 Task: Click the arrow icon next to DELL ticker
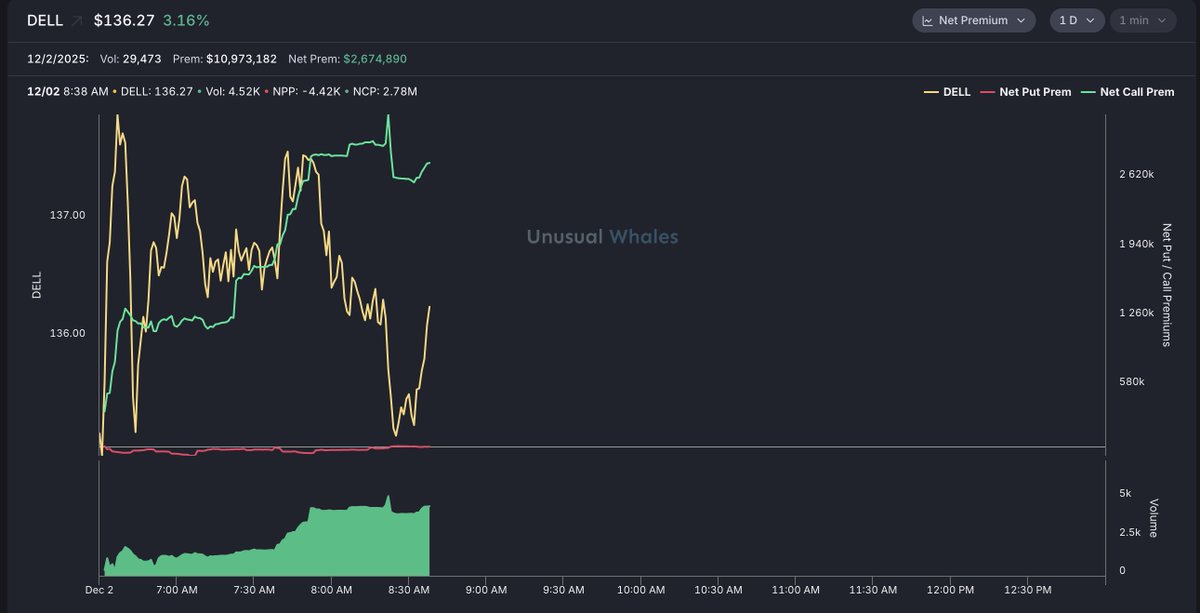(x=78, y=21)
